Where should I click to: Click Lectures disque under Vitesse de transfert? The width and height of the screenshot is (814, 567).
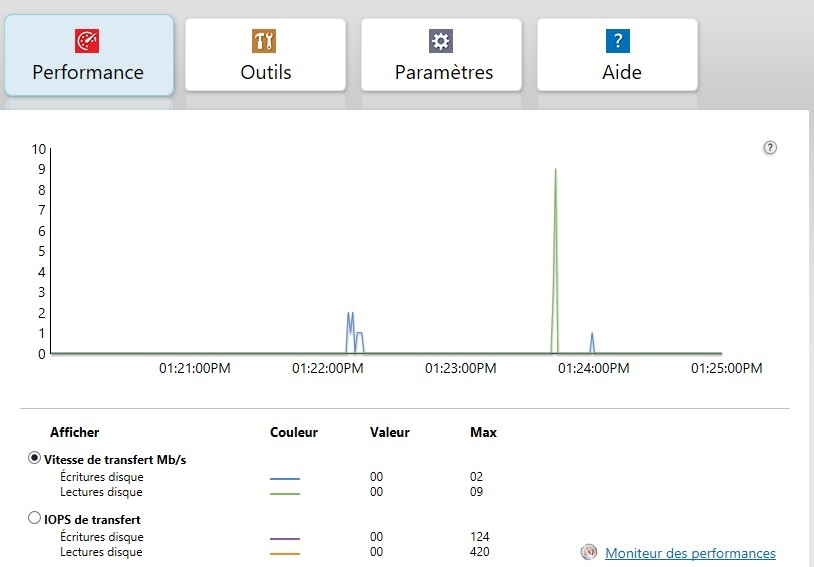pos(101,492)
